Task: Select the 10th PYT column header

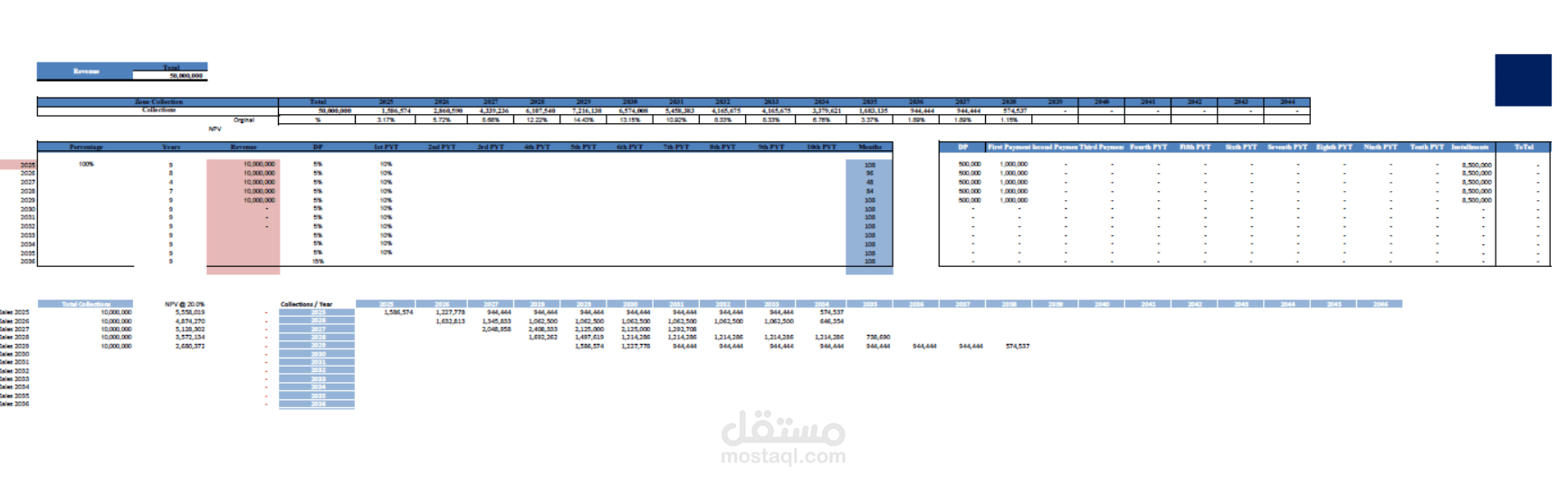Action: coord(821,147)
